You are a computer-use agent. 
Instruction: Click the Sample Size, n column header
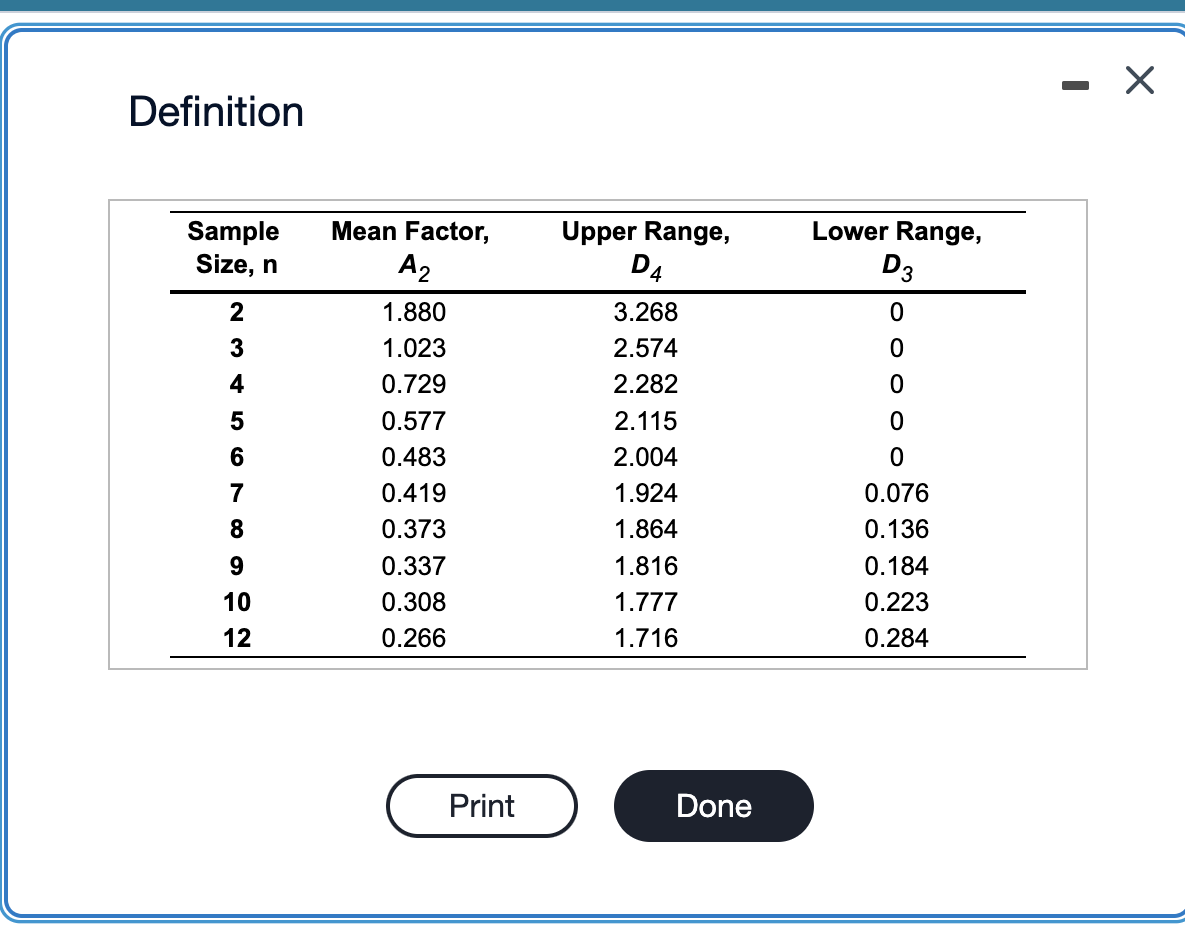click(232, 247)
